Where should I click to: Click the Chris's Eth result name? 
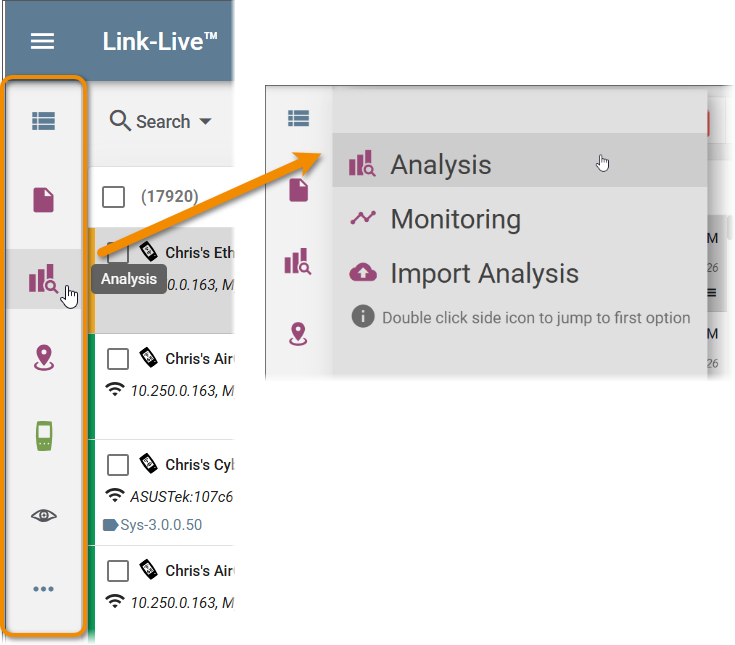(199, 253)
